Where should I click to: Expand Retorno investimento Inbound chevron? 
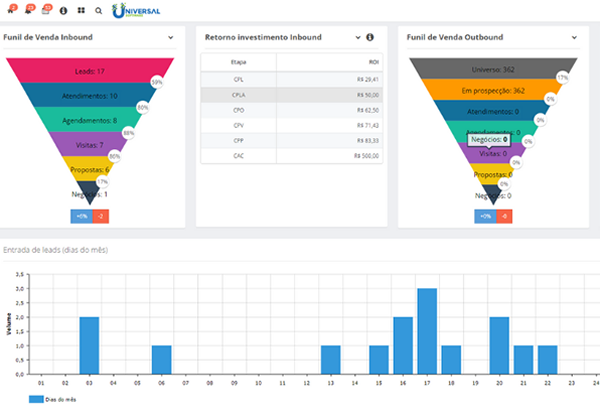358,37
